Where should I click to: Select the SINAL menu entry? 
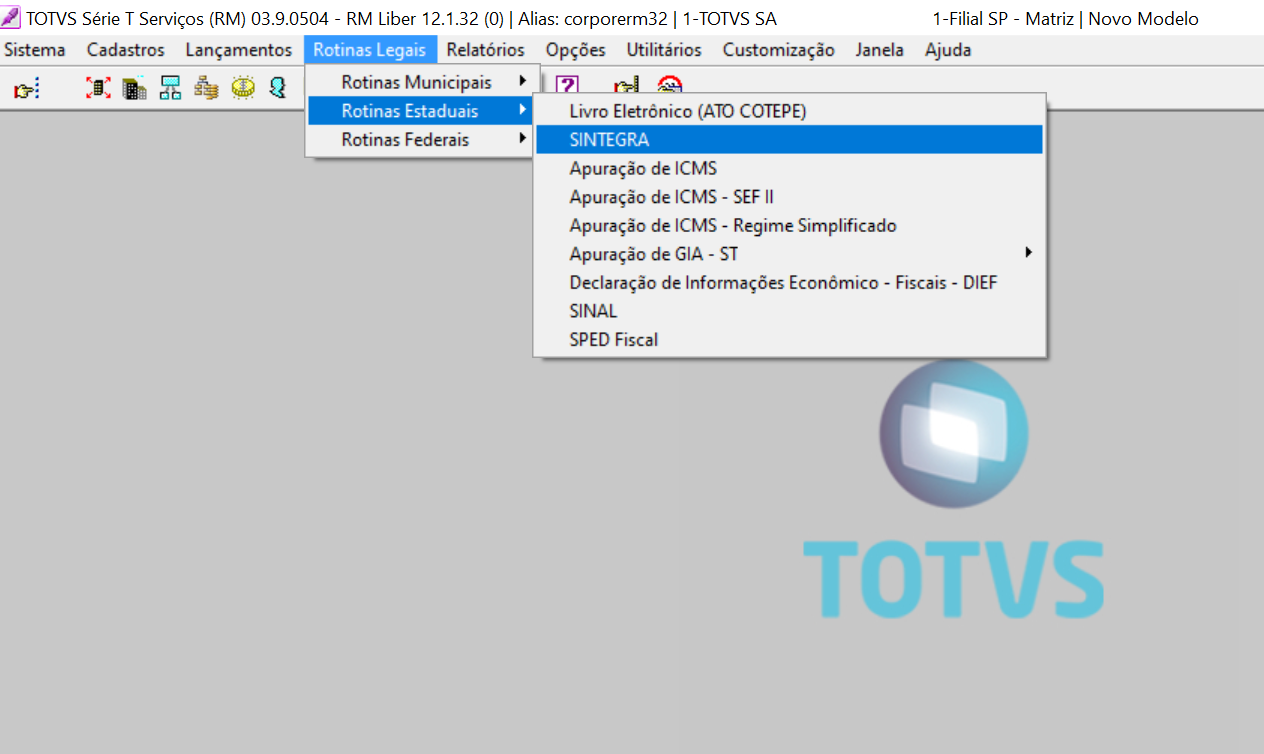pyautogui.click(x=789, y=311)
